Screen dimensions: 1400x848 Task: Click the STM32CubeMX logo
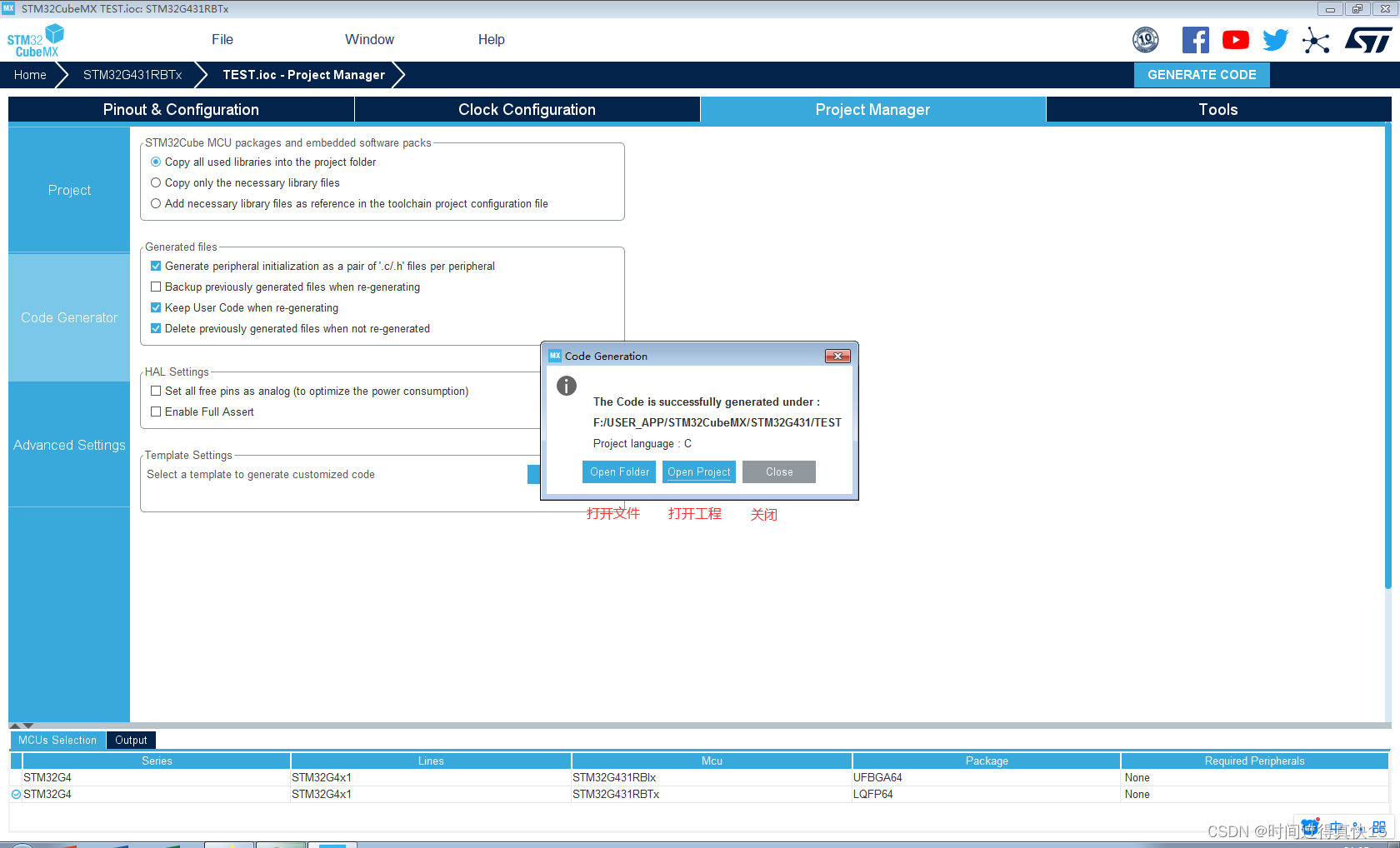point(35,40)
